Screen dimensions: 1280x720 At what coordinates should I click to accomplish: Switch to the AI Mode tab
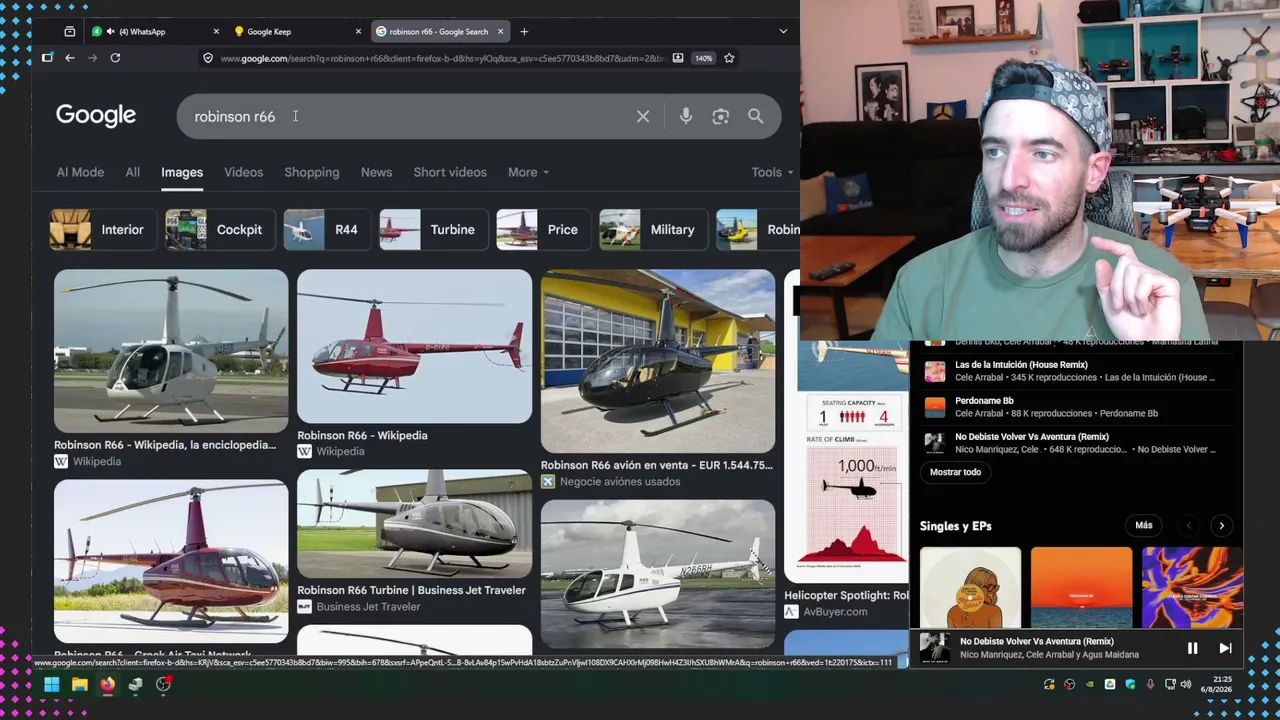click(80, 172)
